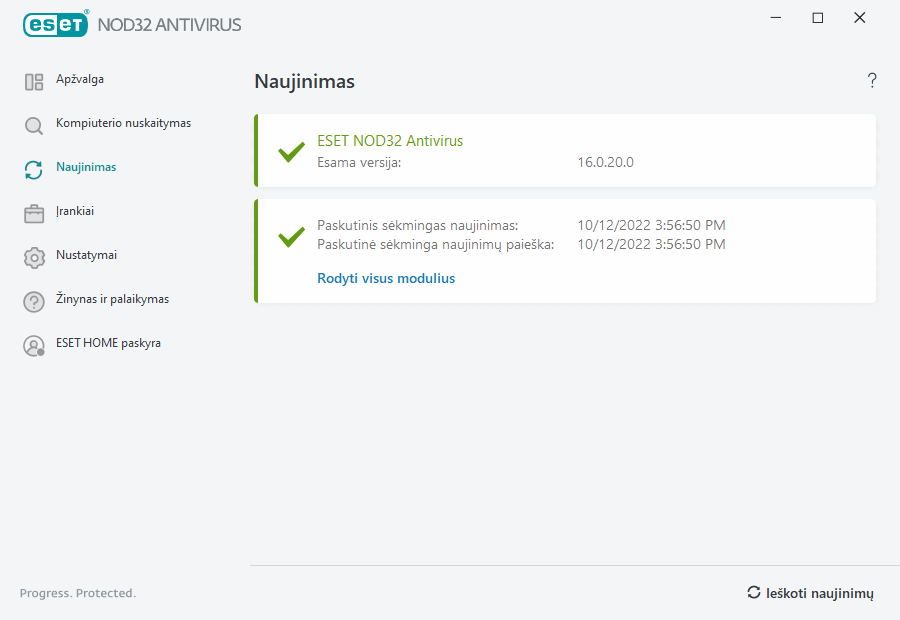Screen dimensions: 900x620
Task: Maximize the ESET window
Action: tap(818, 18)
